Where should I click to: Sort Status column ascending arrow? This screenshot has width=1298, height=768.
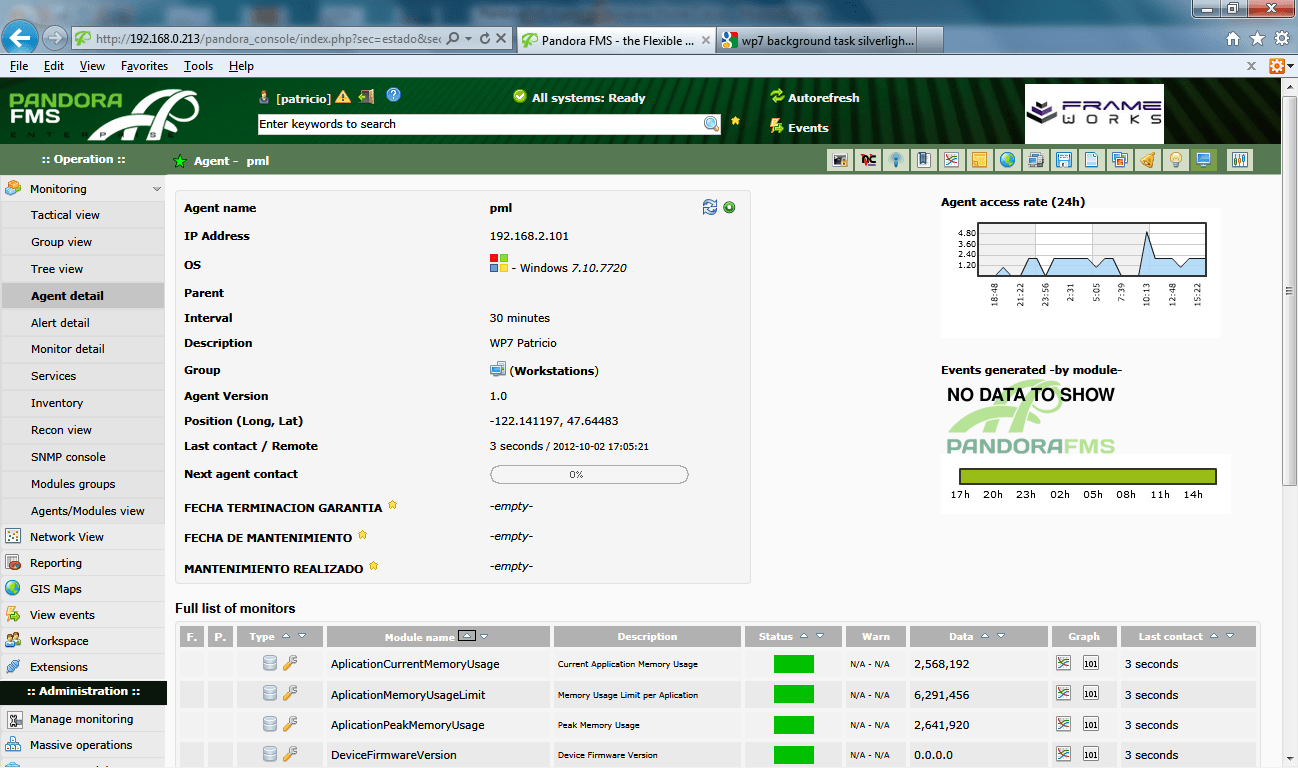[x=804, y=636]
